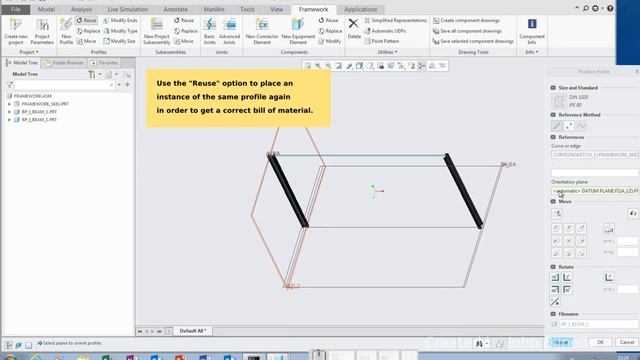Switch to Annotate ribbon tab

[x=176, y=9]
